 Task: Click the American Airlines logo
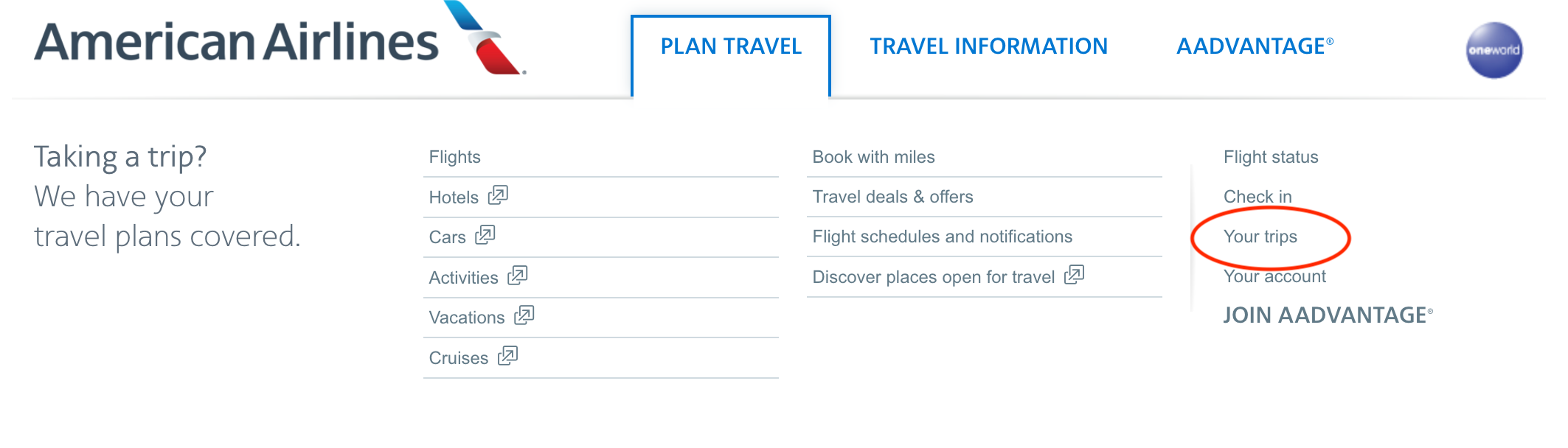[279, 41]
